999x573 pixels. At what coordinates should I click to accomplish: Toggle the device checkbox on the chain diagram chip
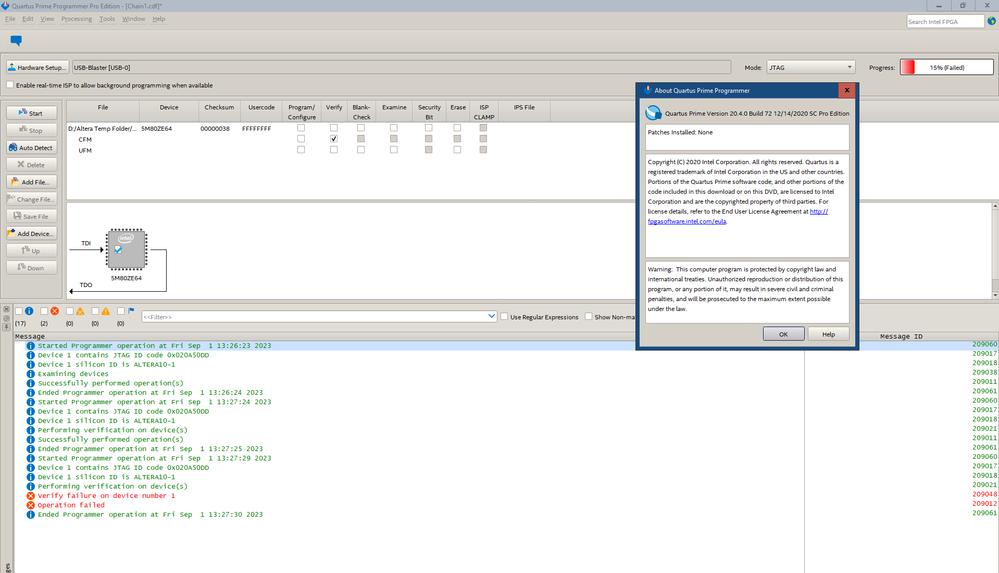pyautogui.click(x=118, y=250)
